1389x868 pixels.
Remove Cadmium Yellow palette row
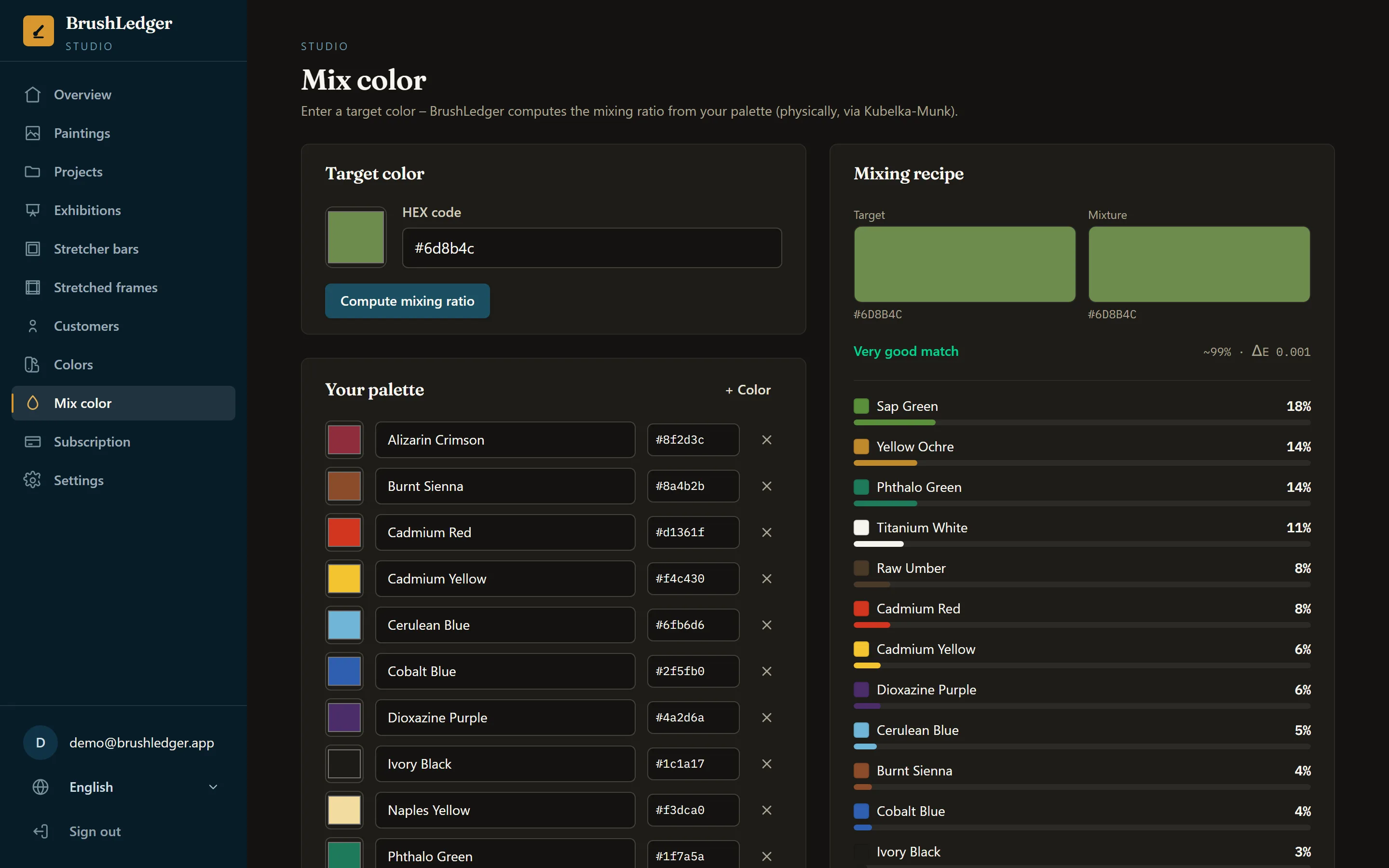767,579
